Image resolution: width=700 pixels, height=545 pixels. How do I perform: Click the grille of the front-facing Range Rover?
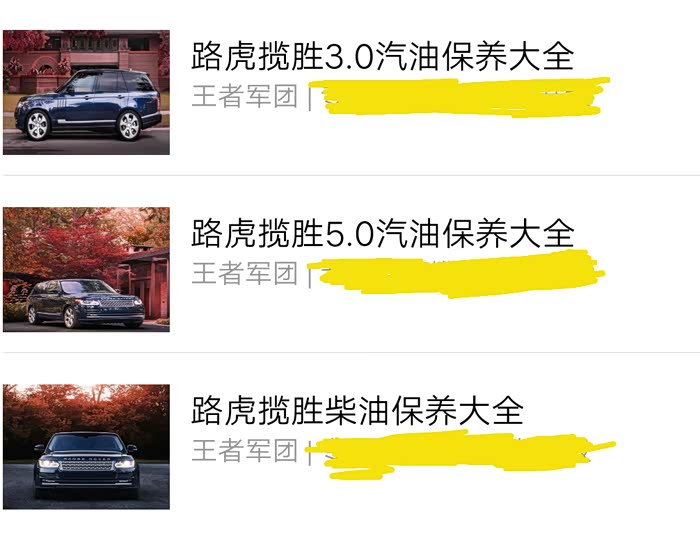click(x=86, y=466)
